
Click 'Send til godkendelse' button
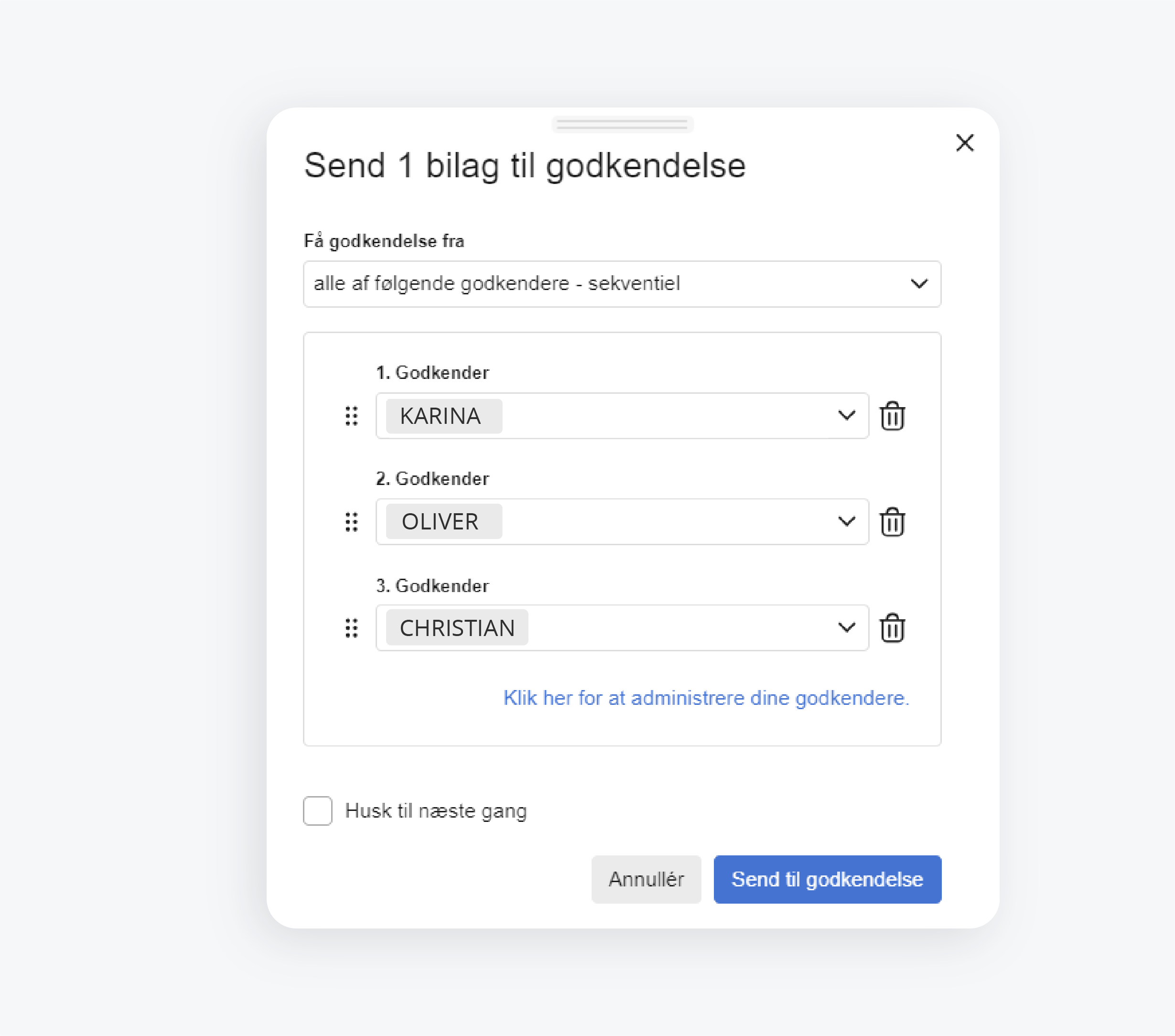tap(827, 879)
